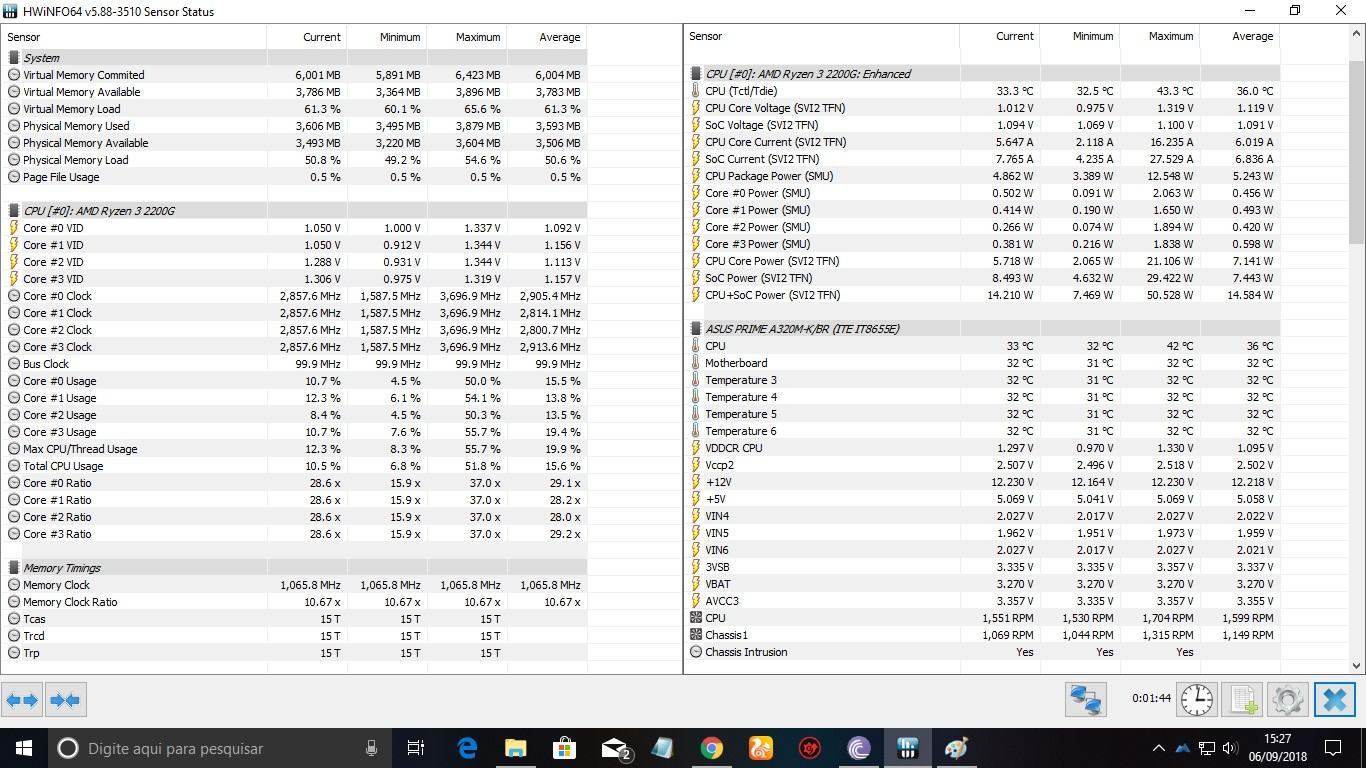The width and height of the screenshot is (1366, 768).
Task: Launch Google Chrome from taskbar
Action: [711, 748]
